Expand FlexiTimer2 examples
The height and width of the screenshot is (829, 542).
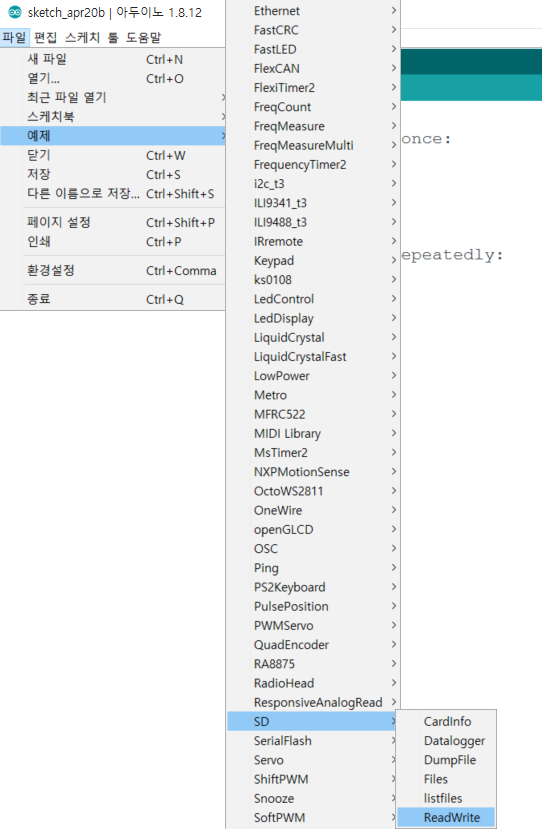(313, 88)
